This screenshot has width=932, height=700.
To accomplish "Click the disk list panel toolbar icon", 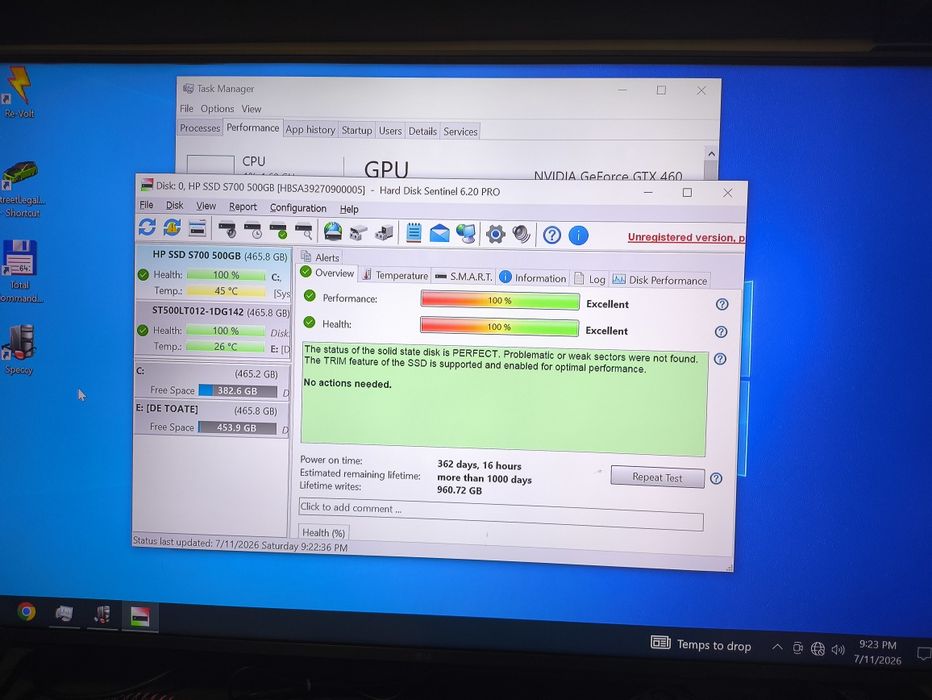I will click(x=197, y=228).
